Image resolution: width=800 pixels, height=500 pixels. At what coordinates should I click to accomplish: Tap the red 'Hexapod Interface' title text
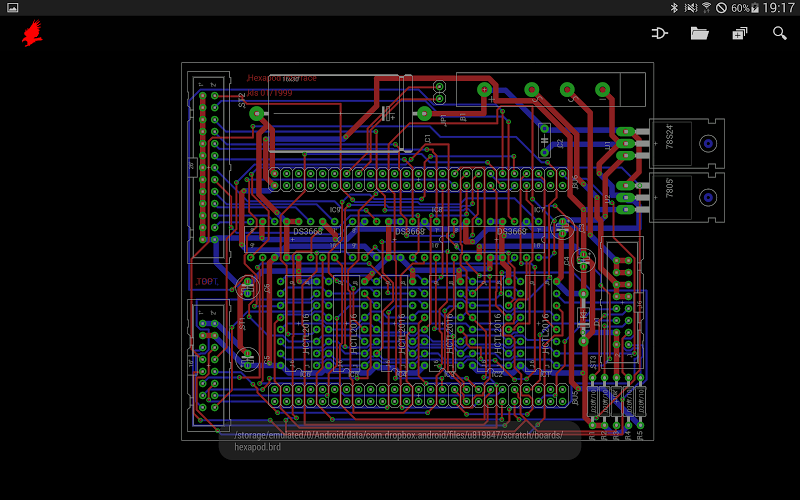(282, 78)
